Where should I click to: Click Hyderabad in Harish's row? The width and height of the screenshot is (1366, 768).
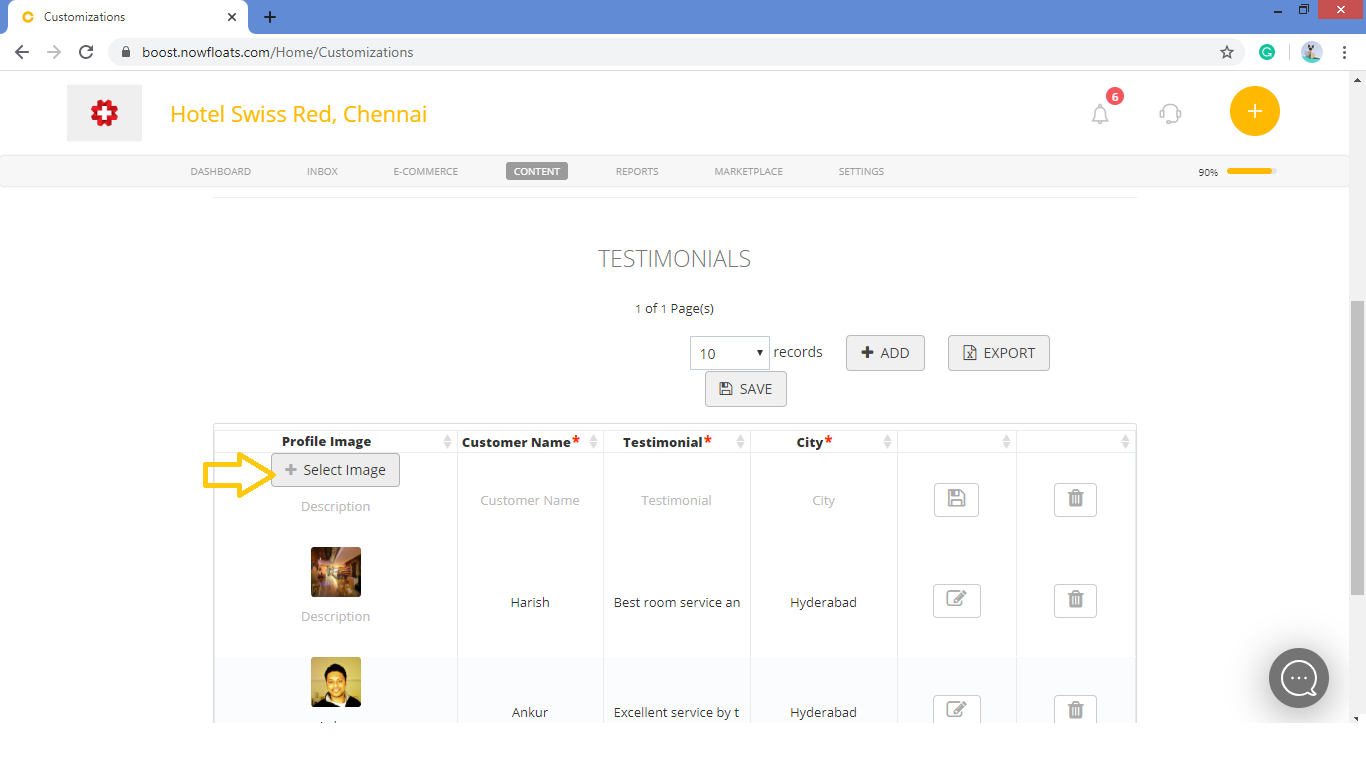[823, 602]
